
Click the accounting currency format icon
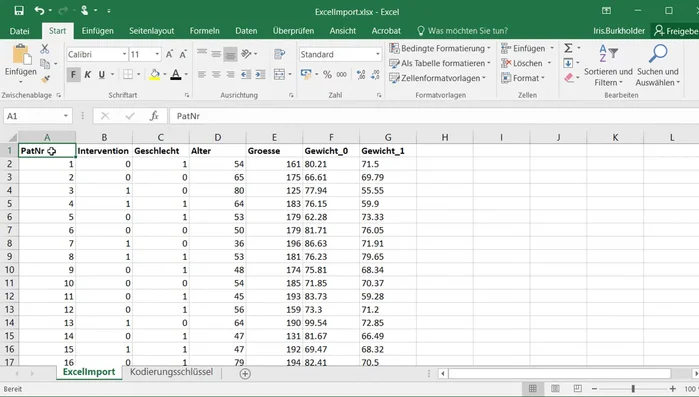pyautogui.click(x=306, y=74)
